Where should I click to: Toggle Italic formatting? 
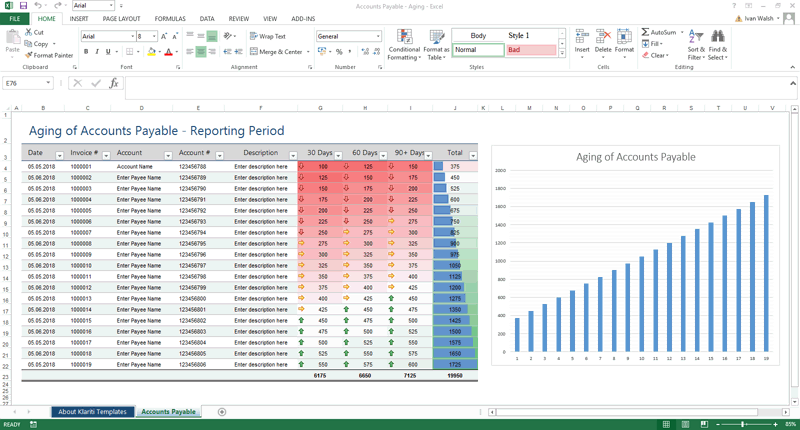coord(95,52)
